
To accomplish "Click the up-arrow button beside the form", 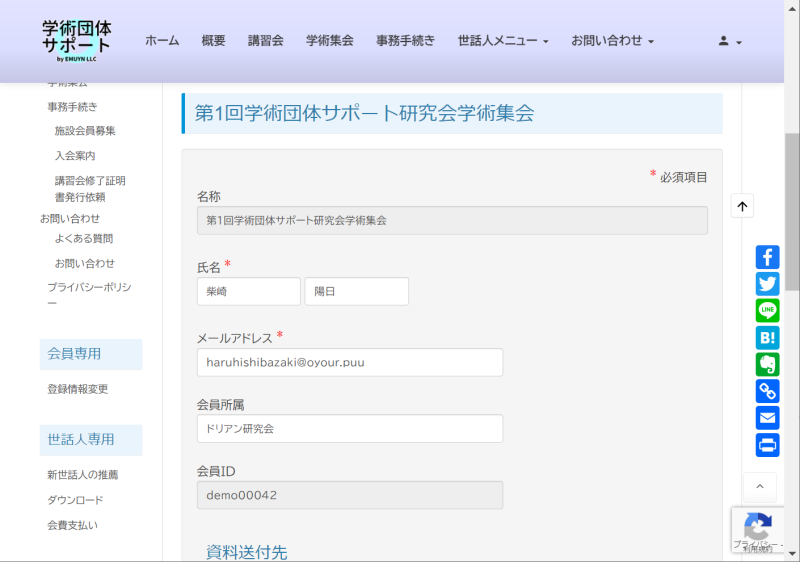I will coord(742,206).
